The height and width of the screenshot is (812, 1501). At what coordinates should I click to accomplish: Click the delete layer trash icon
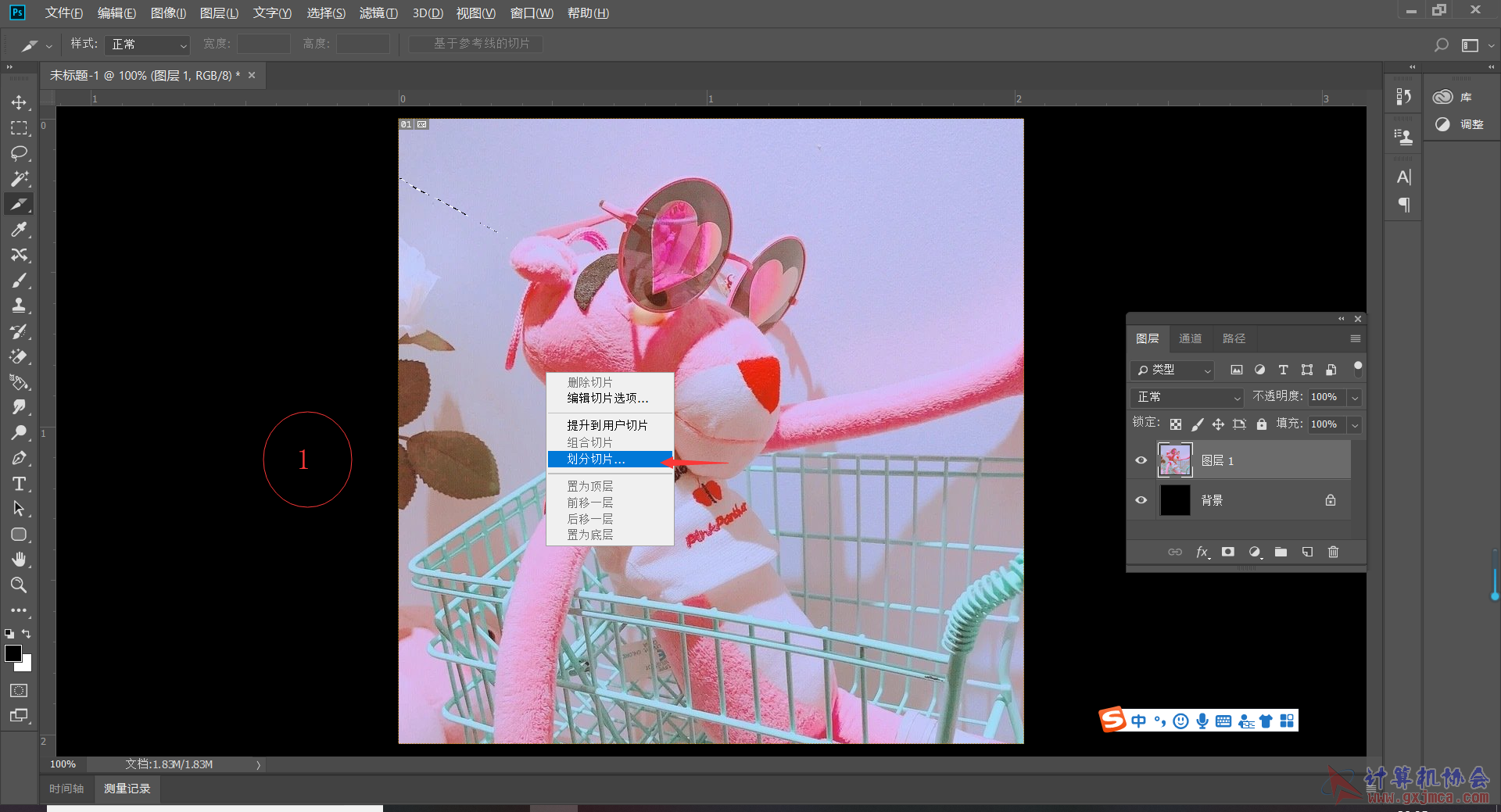pos(1333,552)
